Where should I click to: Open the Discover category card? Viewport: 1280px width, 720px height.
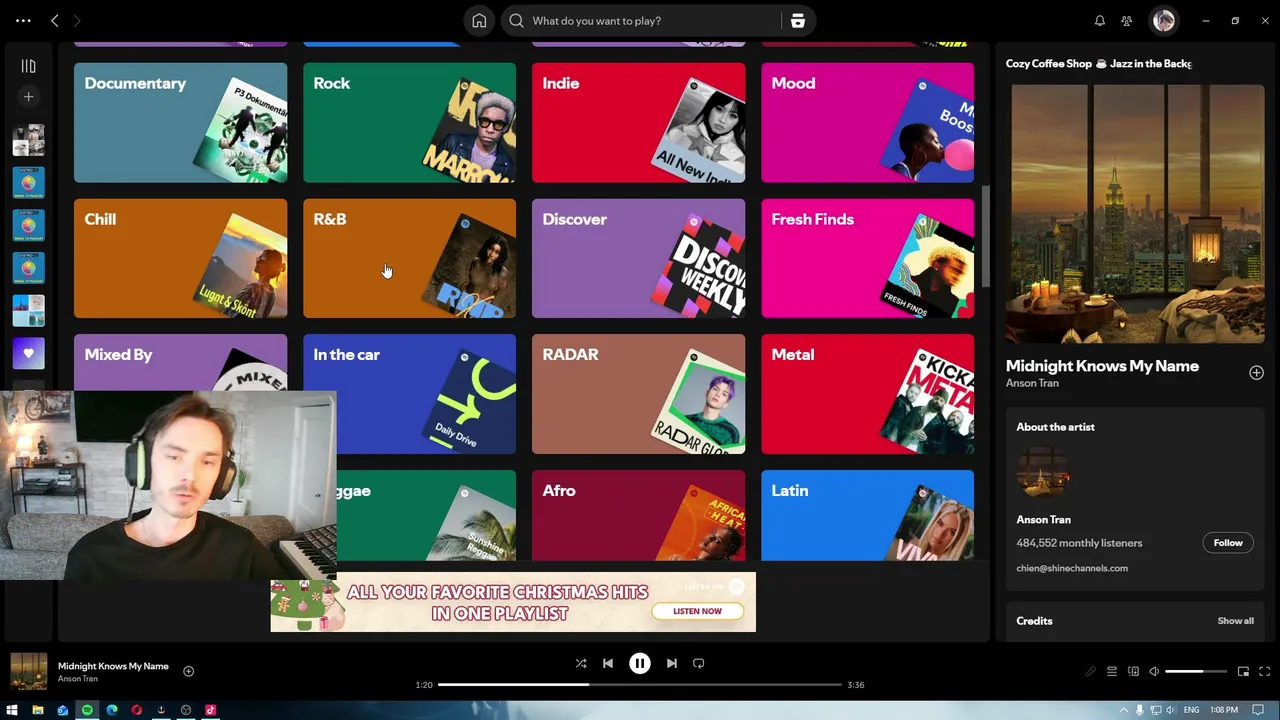tap(638, 258)
